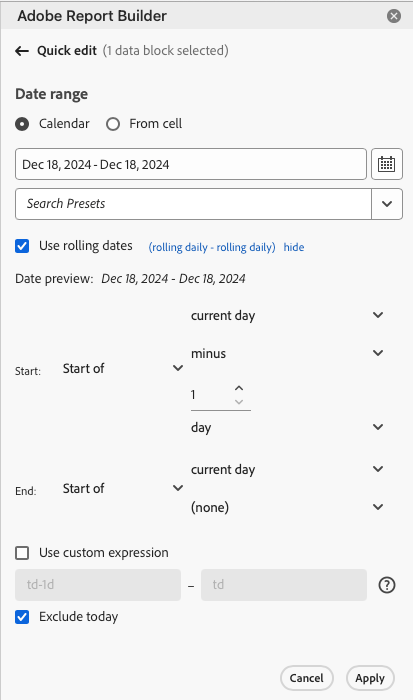The image size is (413, 700).
Task: Go back using the Quick edit arrow
Action: [22, 51]
